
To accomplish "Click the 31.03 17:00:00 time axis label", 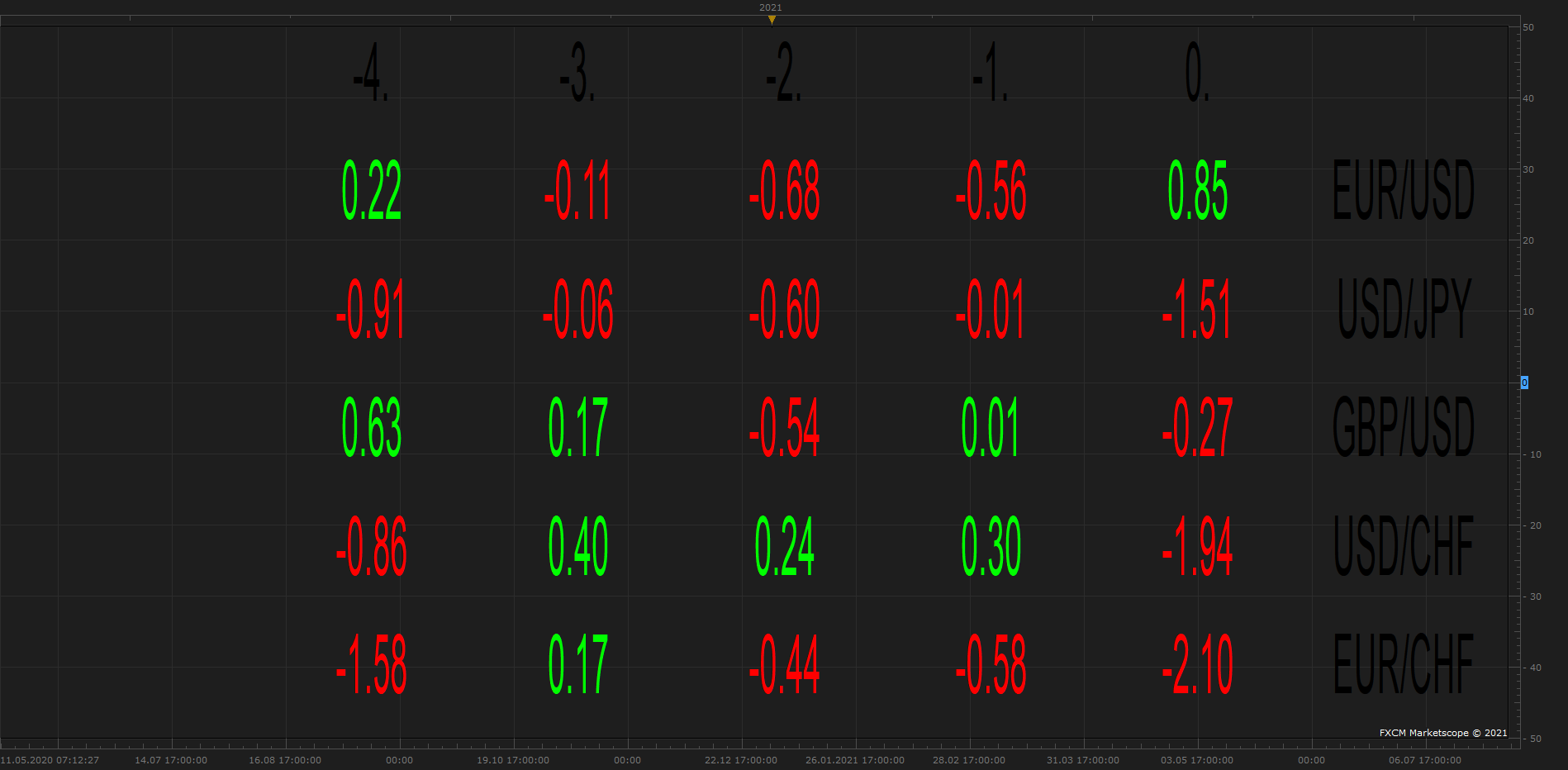I will click(x=1083, y=760).
